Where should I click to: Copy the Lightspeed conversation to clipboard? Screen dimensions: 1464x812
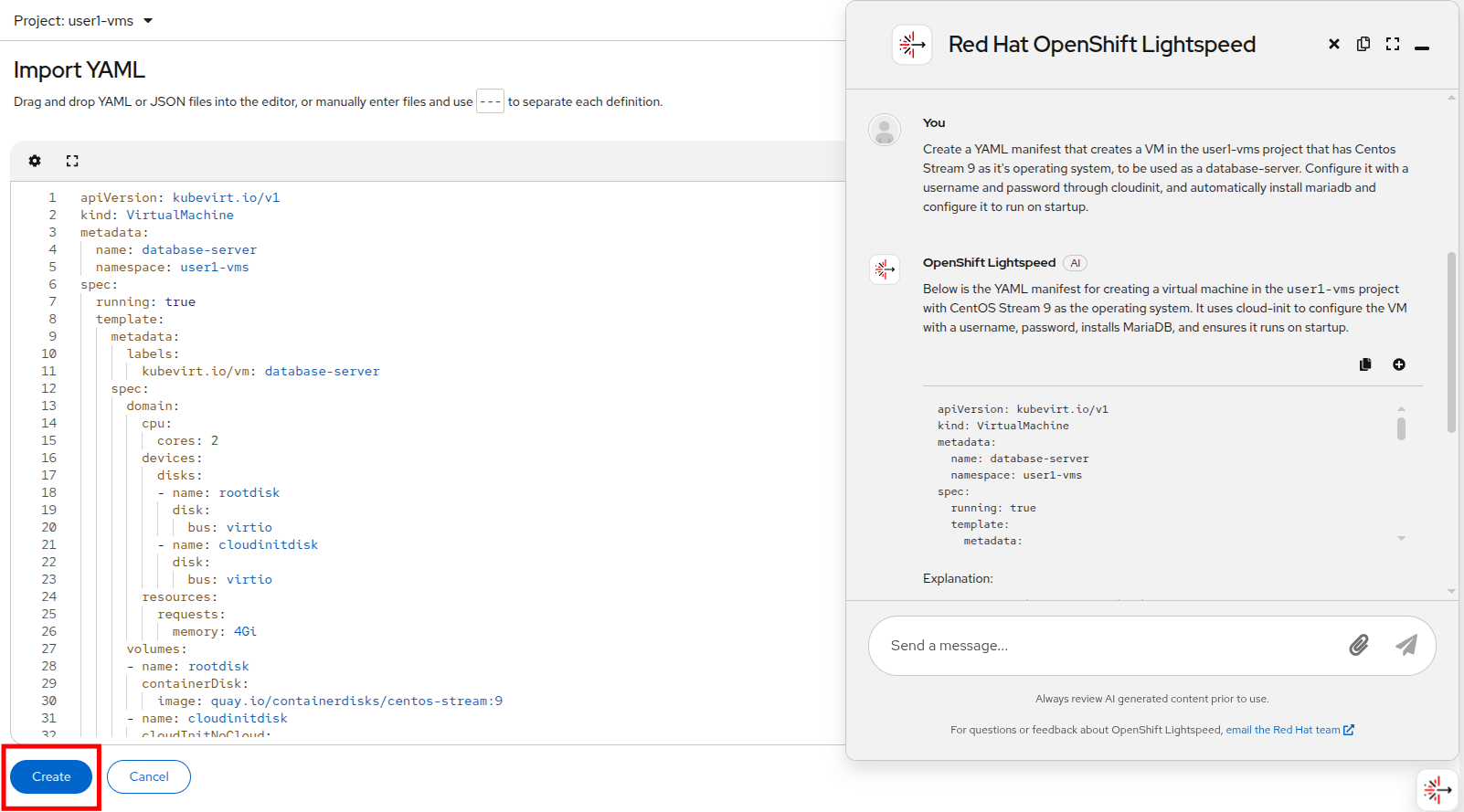coord(1363,44)
